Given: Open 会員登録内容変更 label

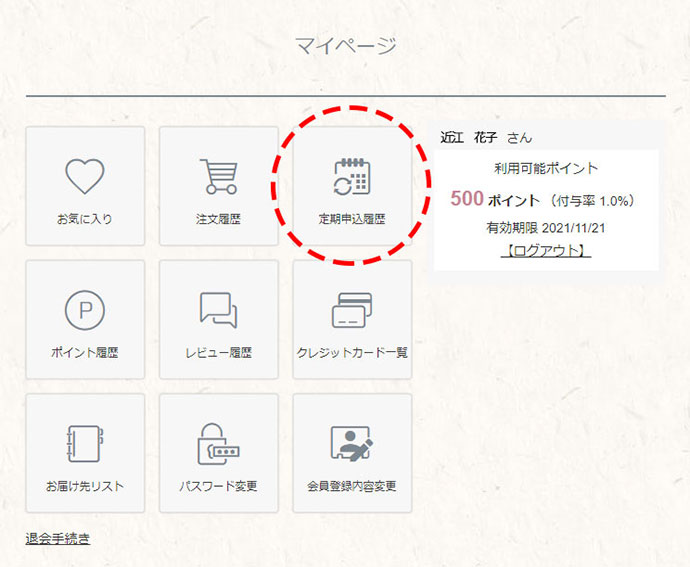Looking at the screenshot, I should point(352,487).
